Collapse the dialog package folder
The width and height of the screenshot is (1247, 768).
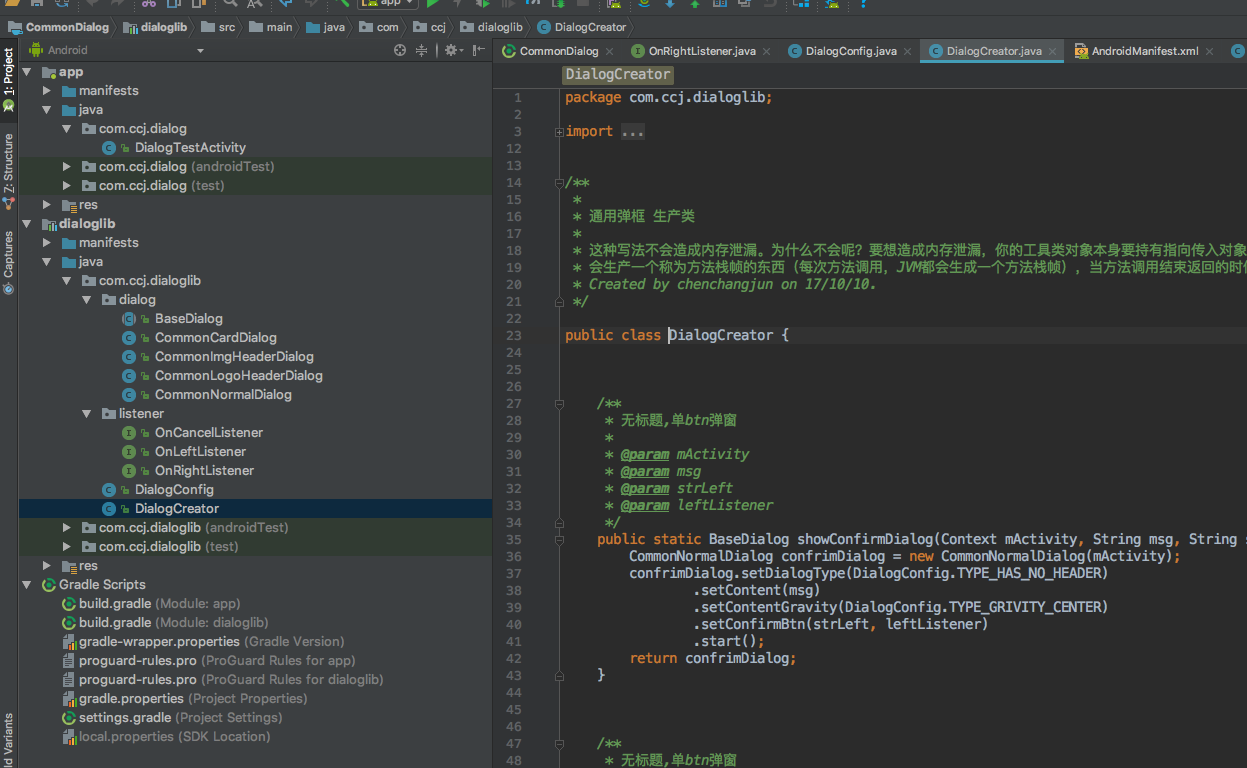87,300
